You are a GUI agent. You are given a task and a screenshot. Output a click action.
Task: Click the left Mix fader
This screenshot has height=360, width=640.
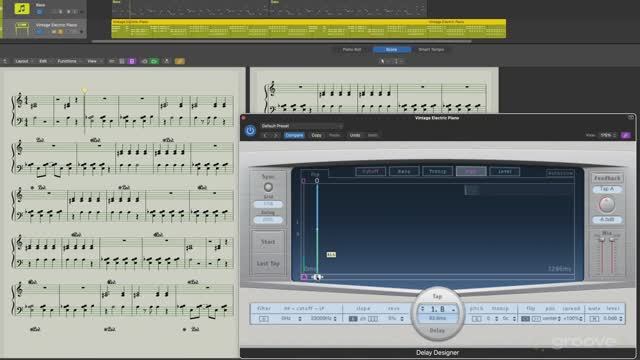pos(602,240)
